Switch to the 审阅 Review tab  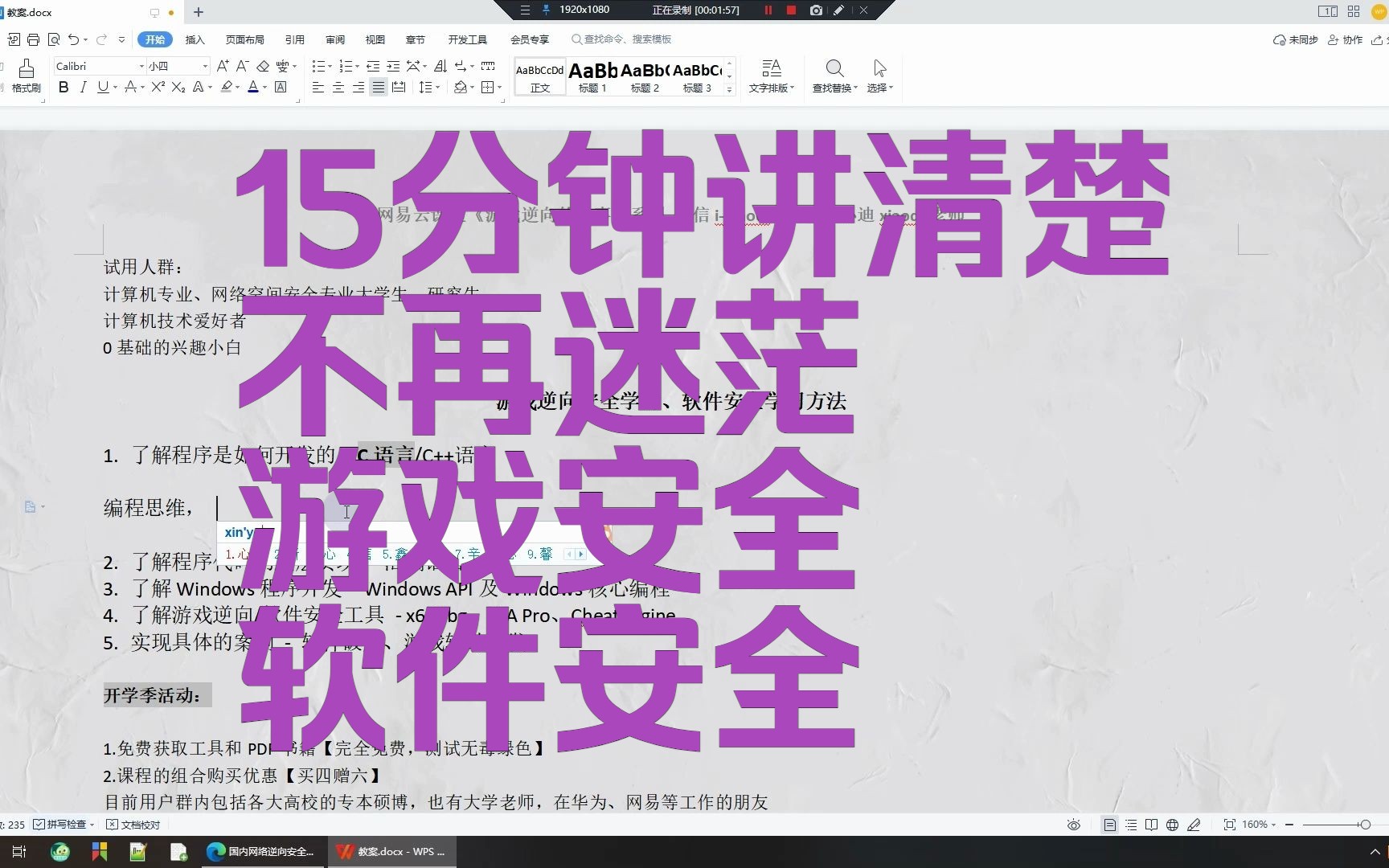click(x=335, y=39)
